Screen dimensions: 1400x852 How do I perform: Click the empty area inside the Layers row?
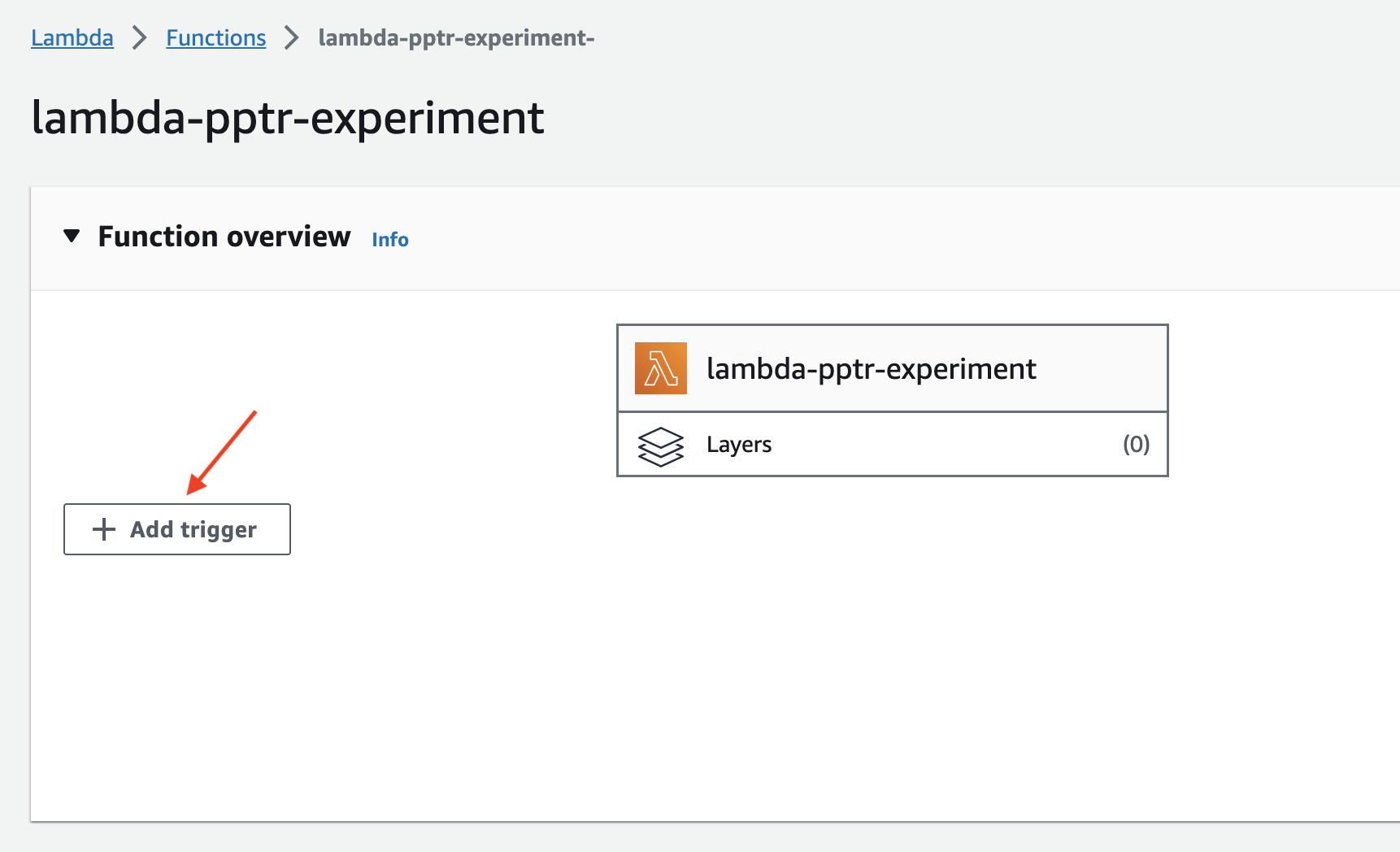(943, 445)
